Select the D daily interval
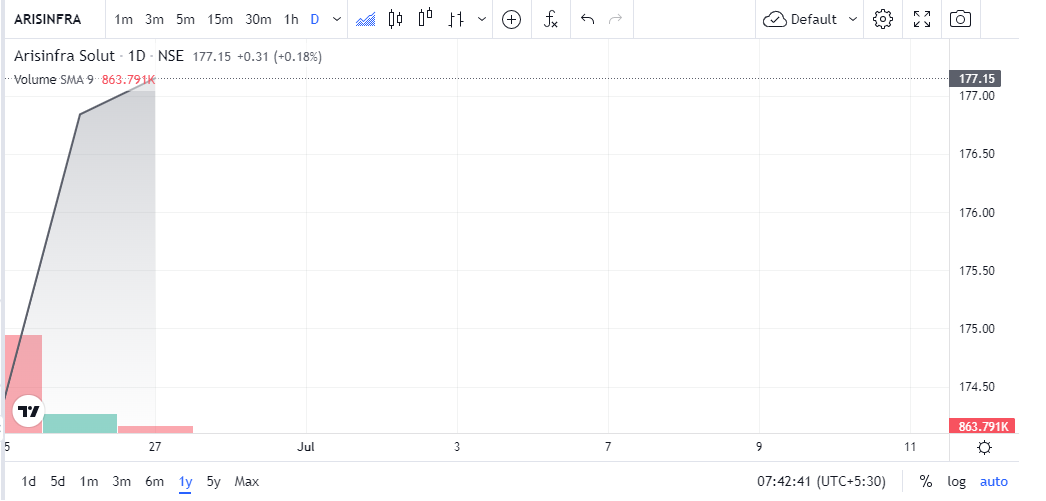 point(315,19)
